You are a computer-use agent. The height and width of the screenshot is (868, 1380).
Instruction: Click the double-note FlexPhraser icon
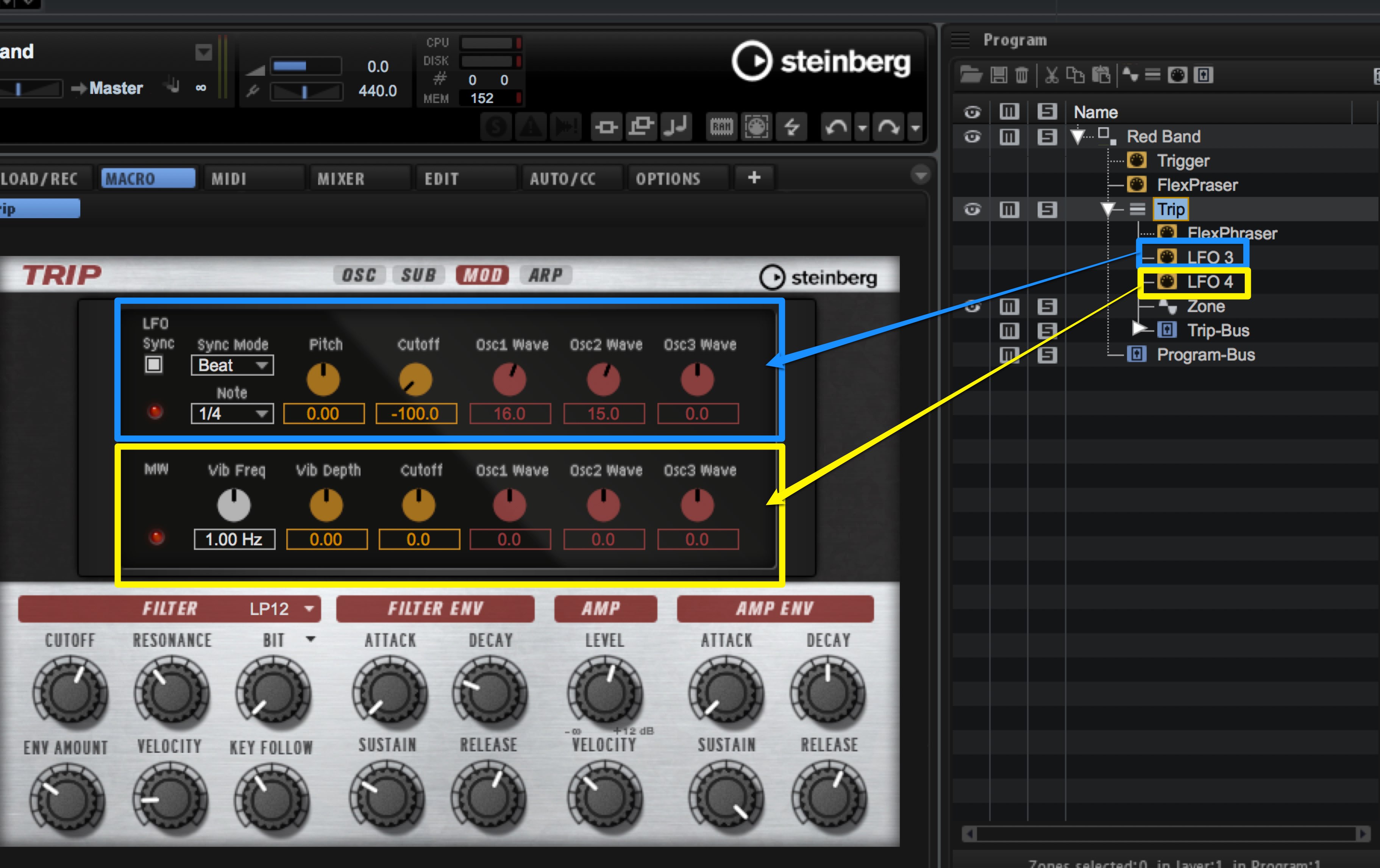point(676,126)
